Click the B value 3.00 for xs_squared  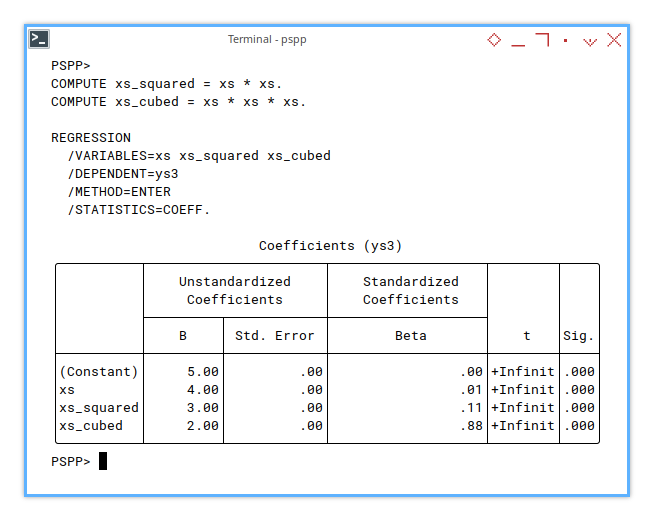pyautogui.click(x=203, y=408)
